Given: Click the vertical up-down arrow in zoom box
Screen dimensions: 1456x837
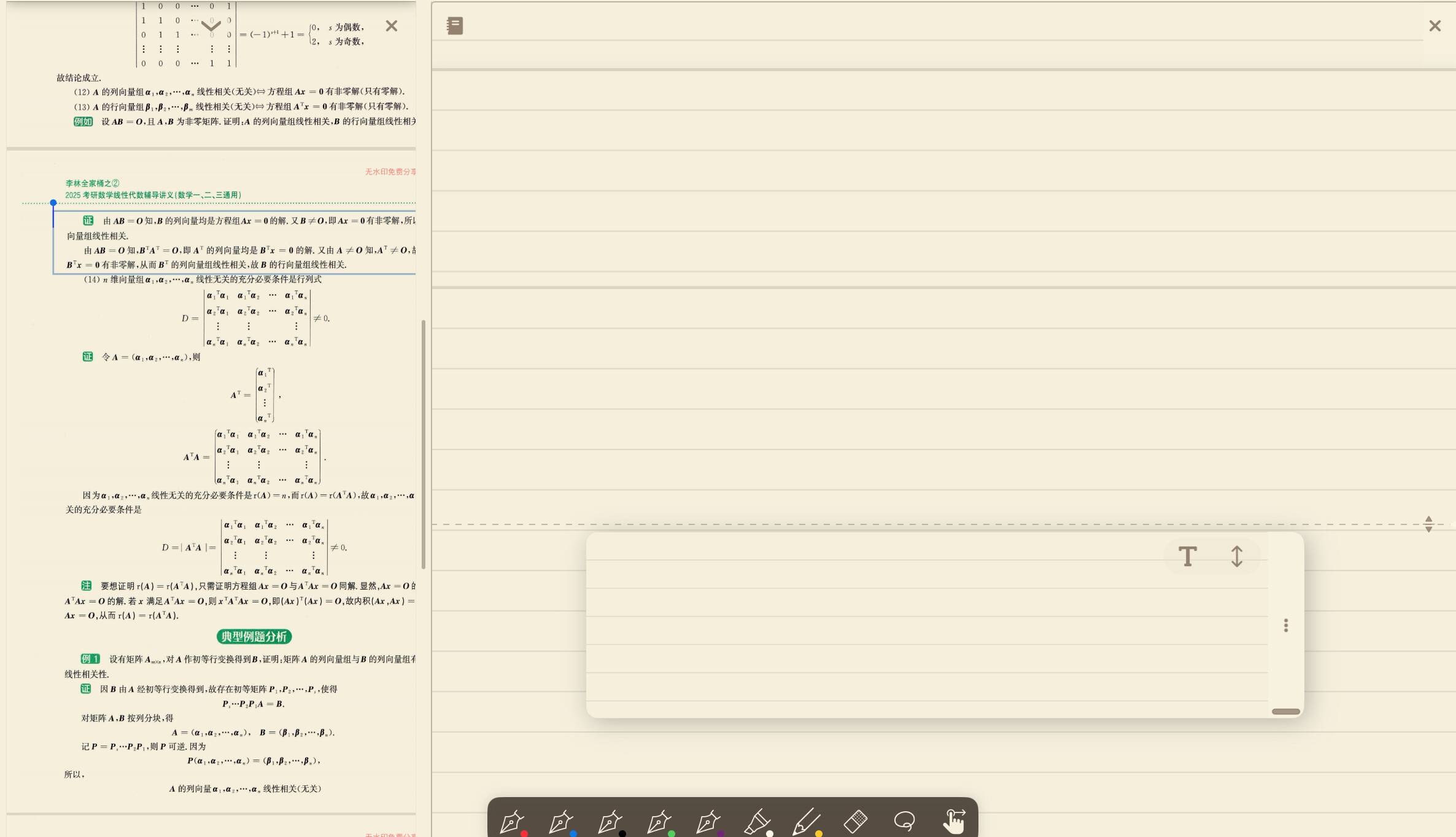Looking at the screenshot, I should [x=1237, y=556].
